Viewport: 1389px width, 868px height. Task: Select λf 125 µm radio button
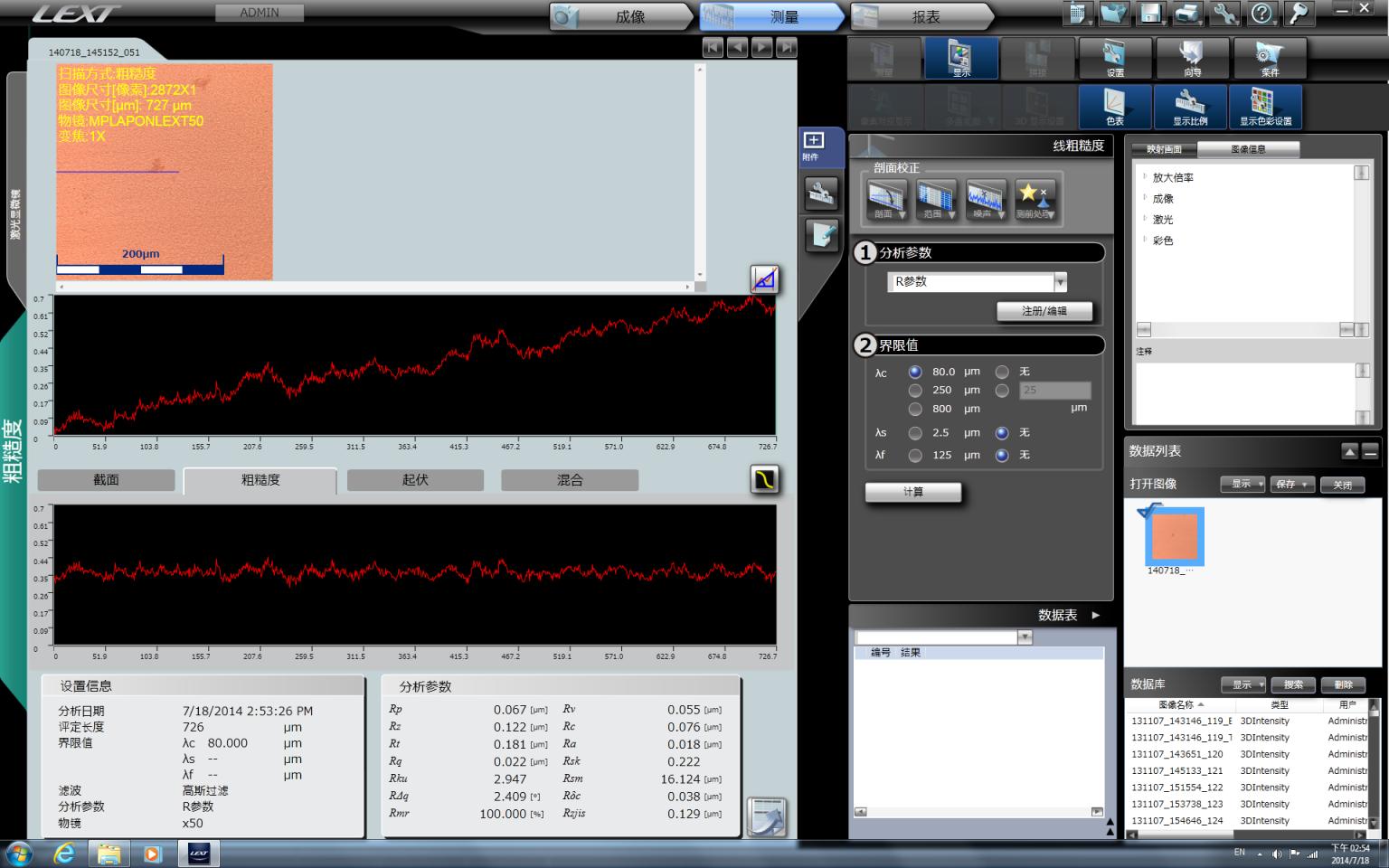click(x=915, y=456)
